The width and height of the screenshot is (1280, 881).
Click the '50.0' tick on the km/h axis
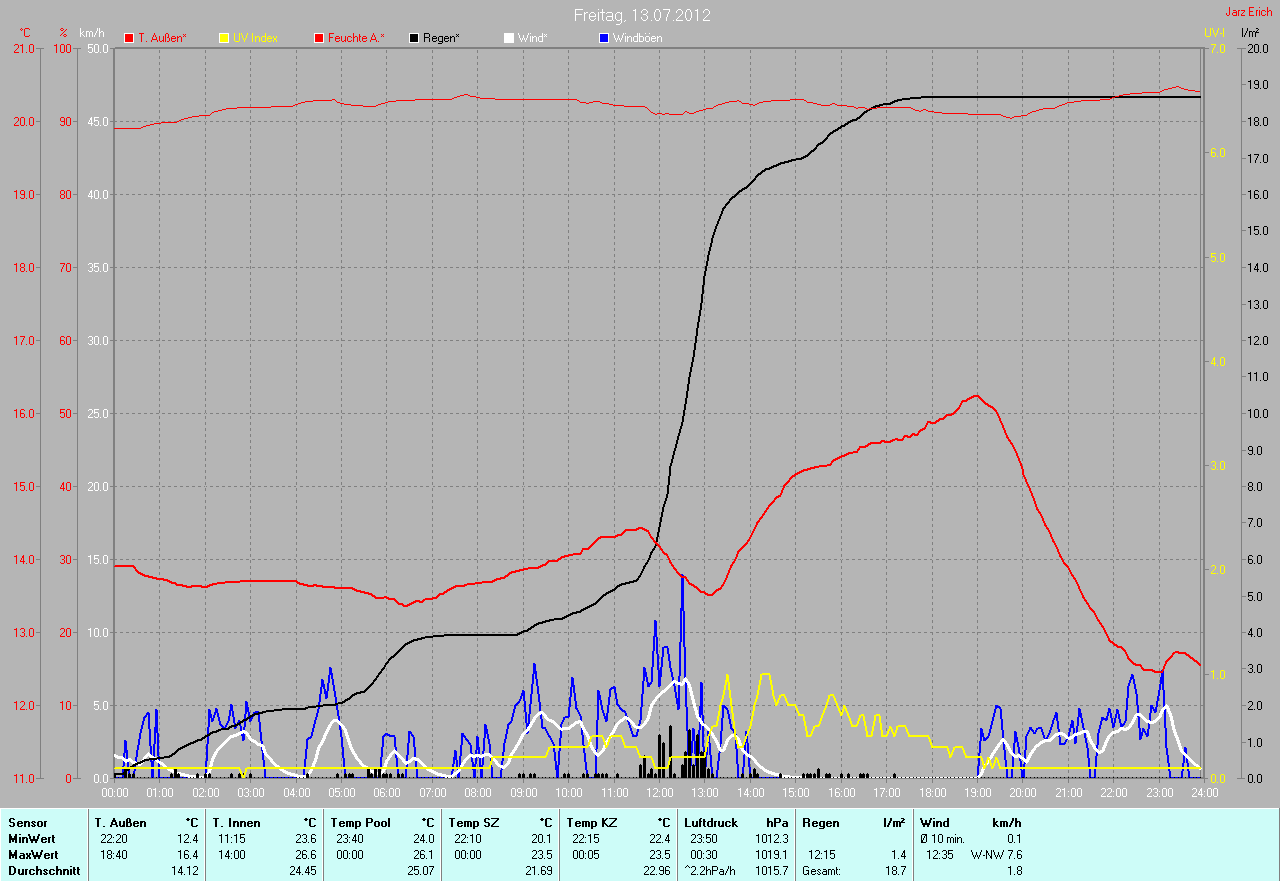pyautogui.click(x=98, y=48)
